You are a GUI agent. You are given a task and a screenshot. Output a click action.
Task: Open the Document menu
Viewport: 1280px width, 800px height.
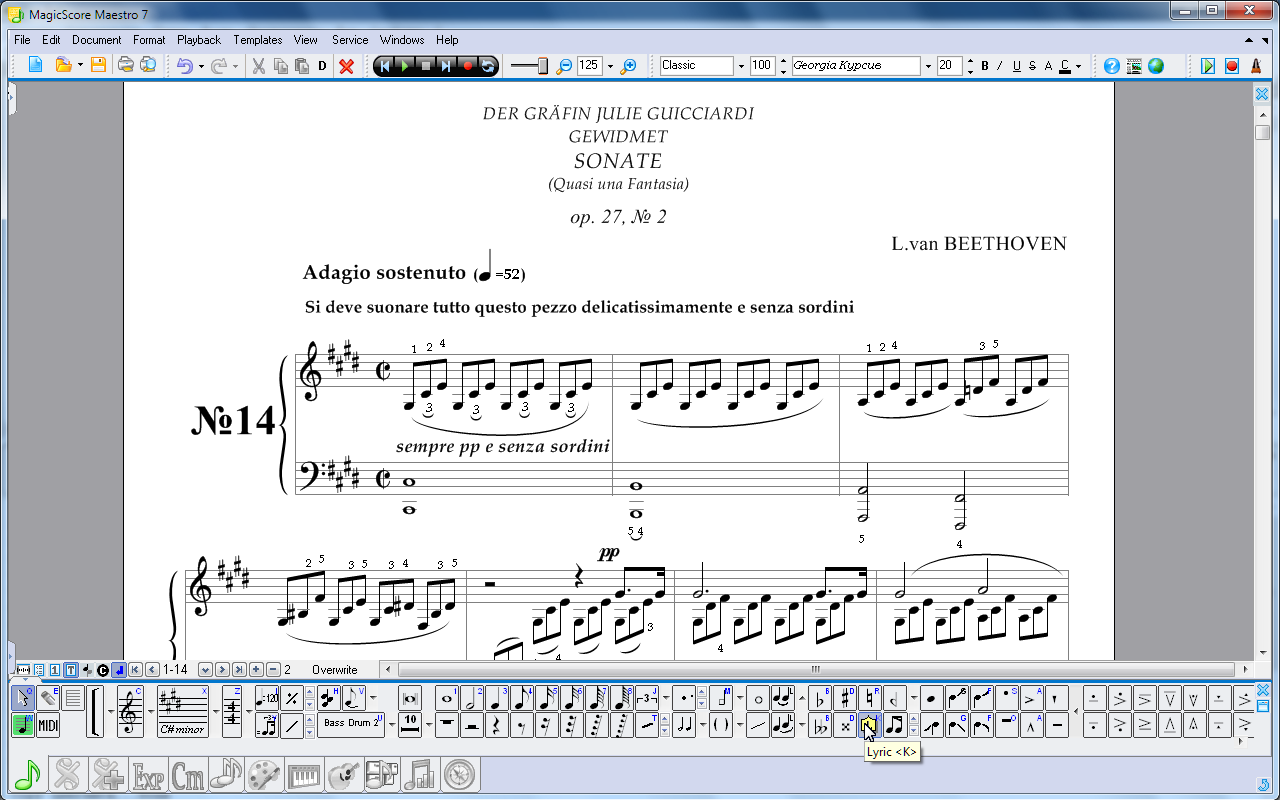point(97,40)
